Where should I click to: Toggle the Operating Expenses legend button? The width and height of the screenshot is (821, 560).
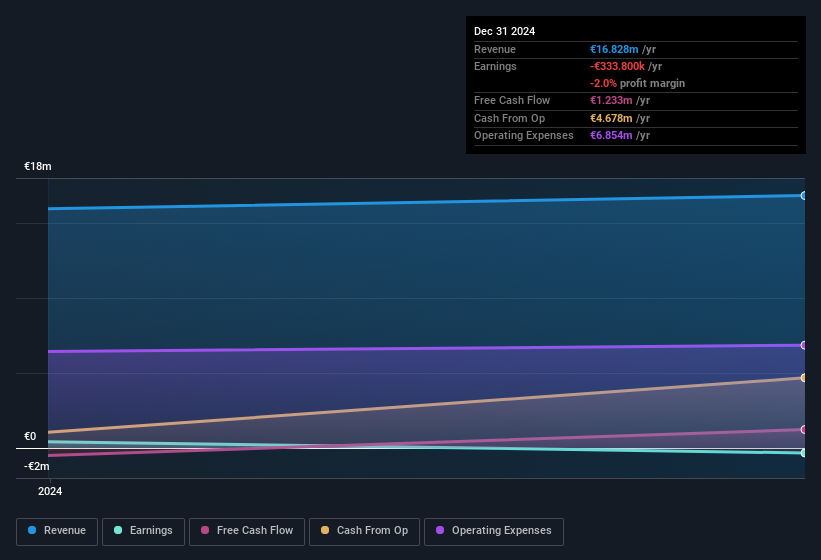(x=494, y=532)
